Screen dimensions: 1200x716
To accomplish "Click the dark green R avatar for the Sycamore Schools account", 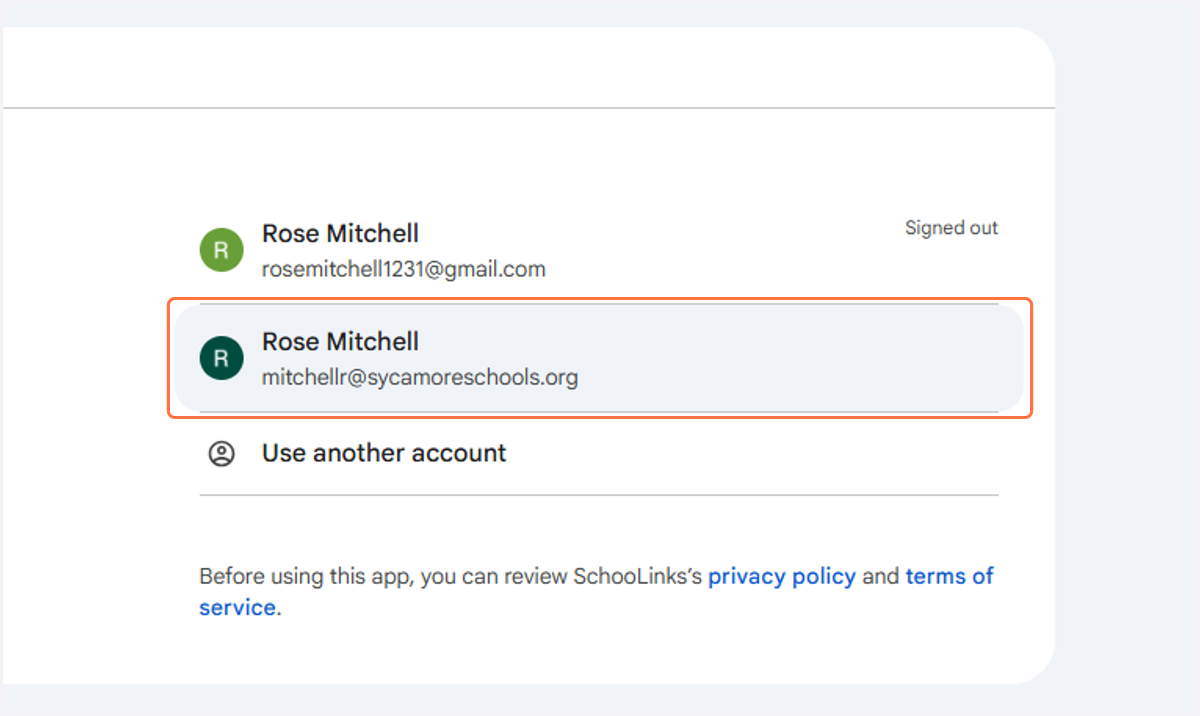I will coord(221,358).
